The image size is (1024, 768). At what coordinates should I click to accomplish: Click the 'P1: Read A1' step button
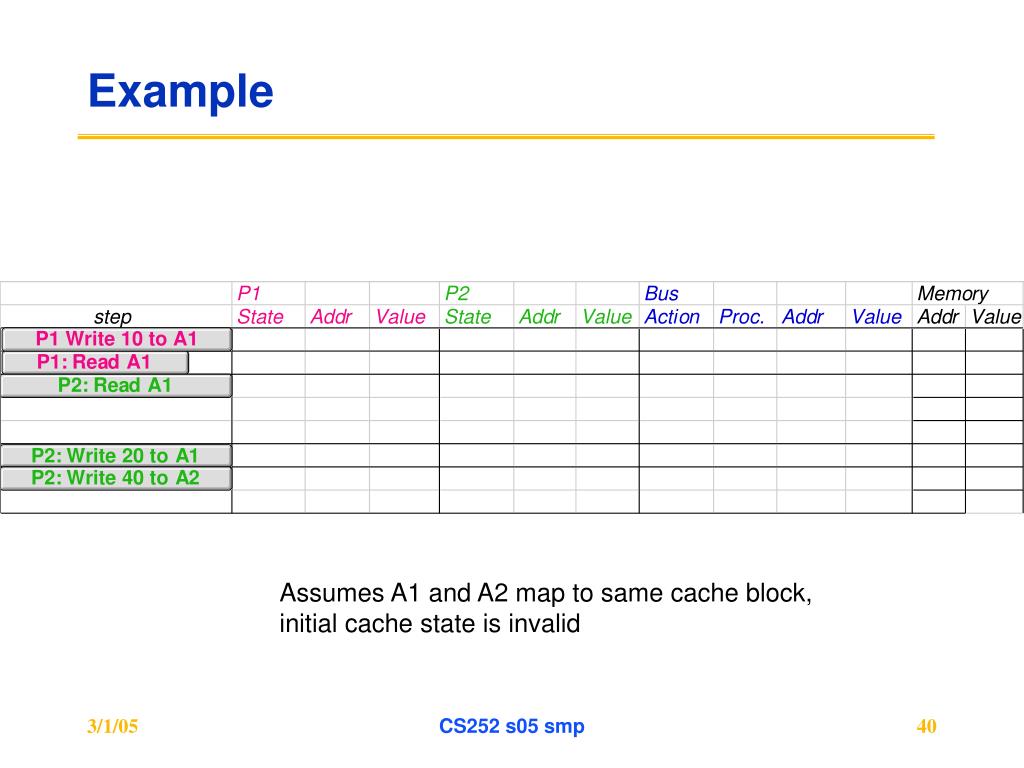(95, 362)
